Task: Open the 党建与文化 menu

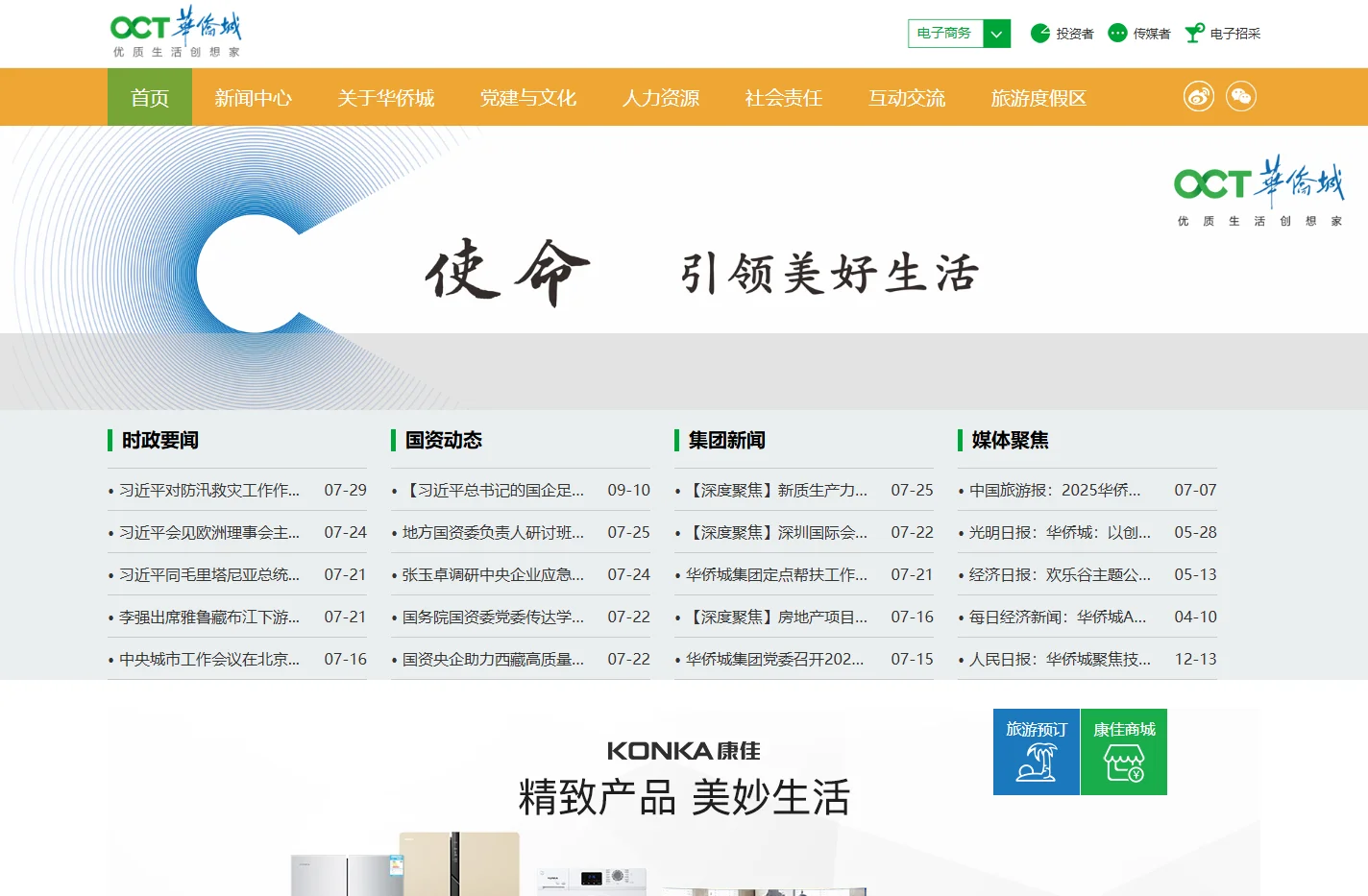Action: coord(528,97)
